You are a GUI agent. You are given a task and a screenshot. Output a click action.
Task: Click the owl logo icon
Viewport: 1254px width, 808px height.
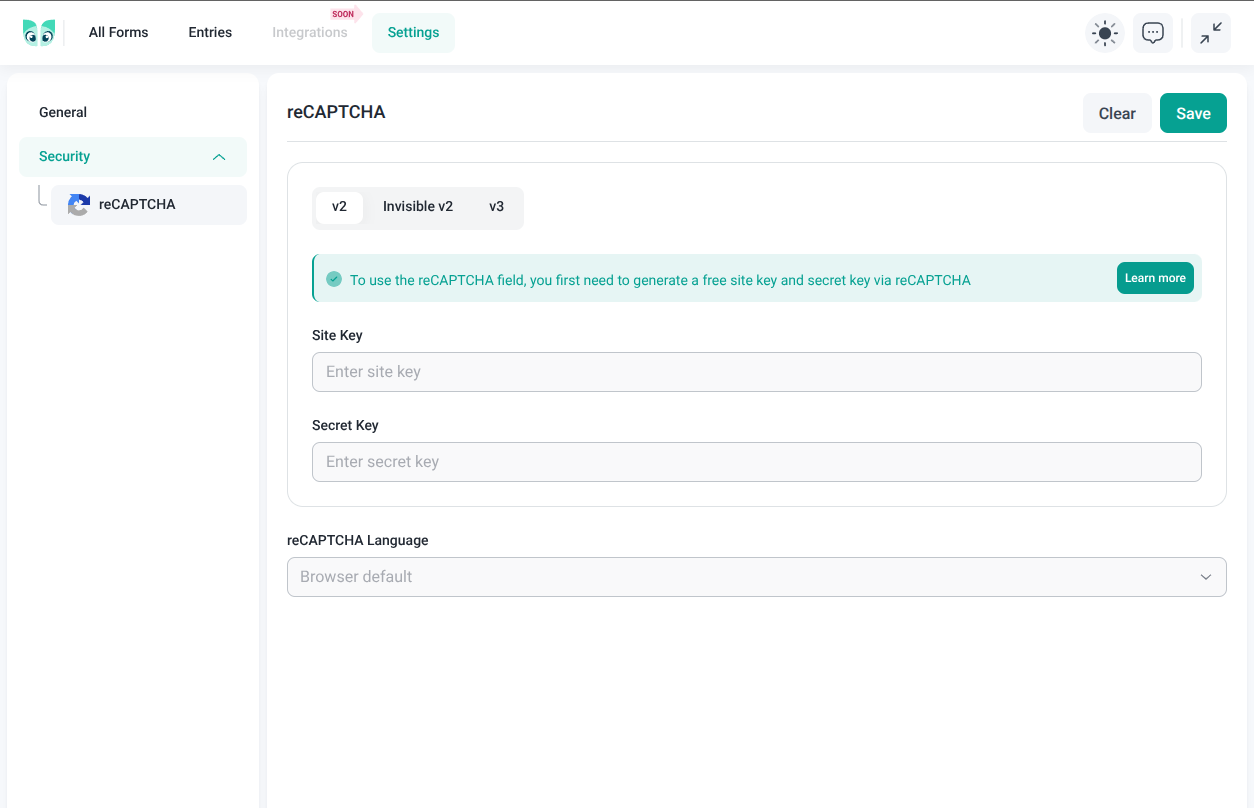point(39,33)
